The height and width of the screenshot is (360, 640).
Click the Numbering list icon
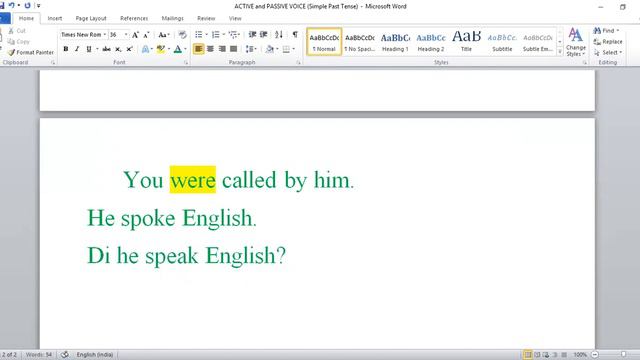216,34
